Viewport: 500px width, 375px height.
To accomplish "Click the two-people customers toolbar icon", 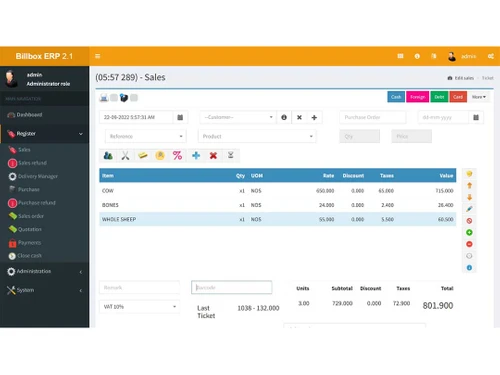I will (108, 155).
